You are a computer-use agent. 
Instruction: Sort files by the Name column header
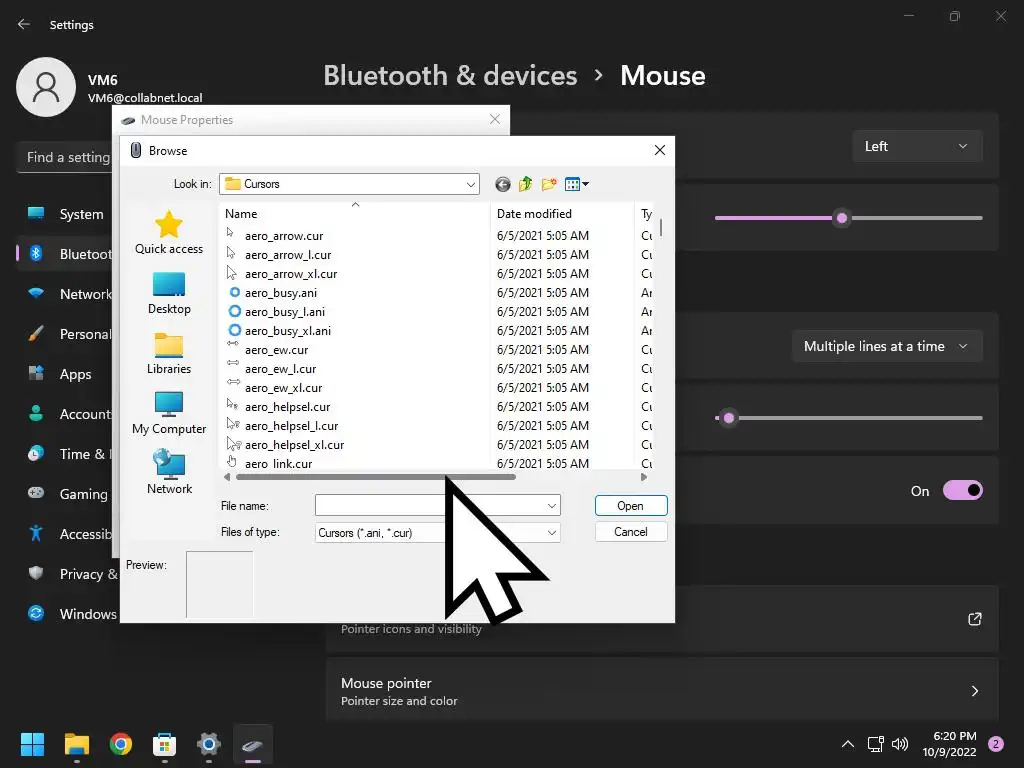point(355,214)
